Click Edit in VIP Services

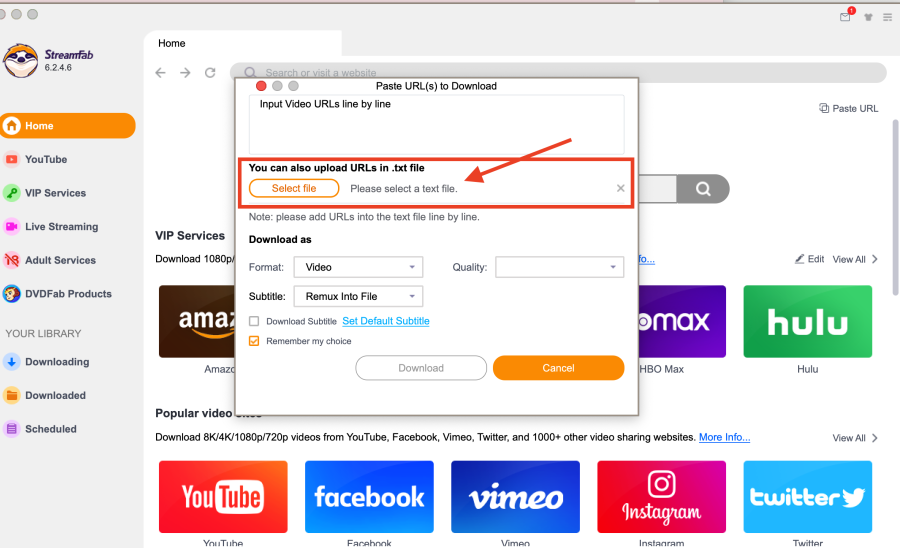(809, 259)
